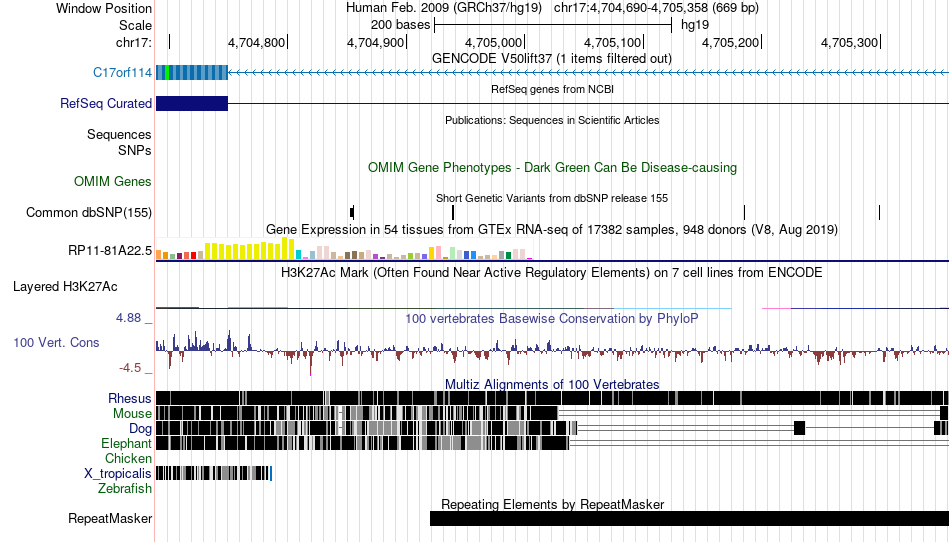Viewport: 950px width, 542px height.
Task: Click the GENCODE V50lift37 track title
Action: click(x=552, y=59)
